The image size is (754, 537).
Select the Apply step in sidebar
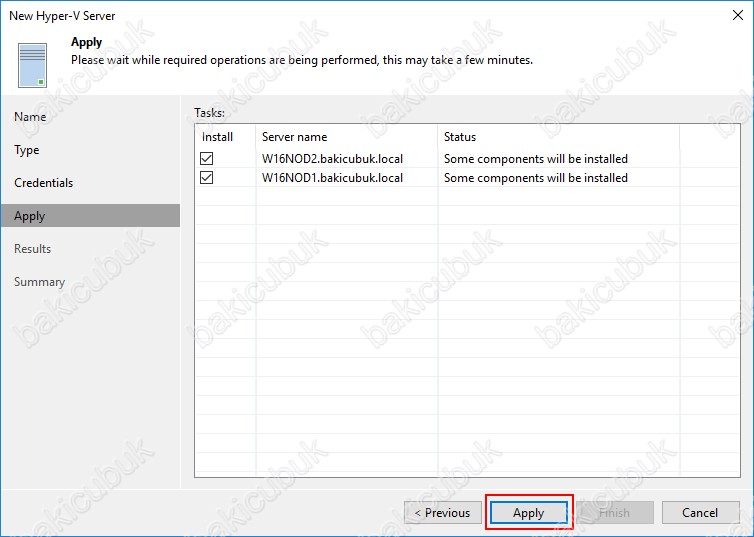tap(90, 215)
